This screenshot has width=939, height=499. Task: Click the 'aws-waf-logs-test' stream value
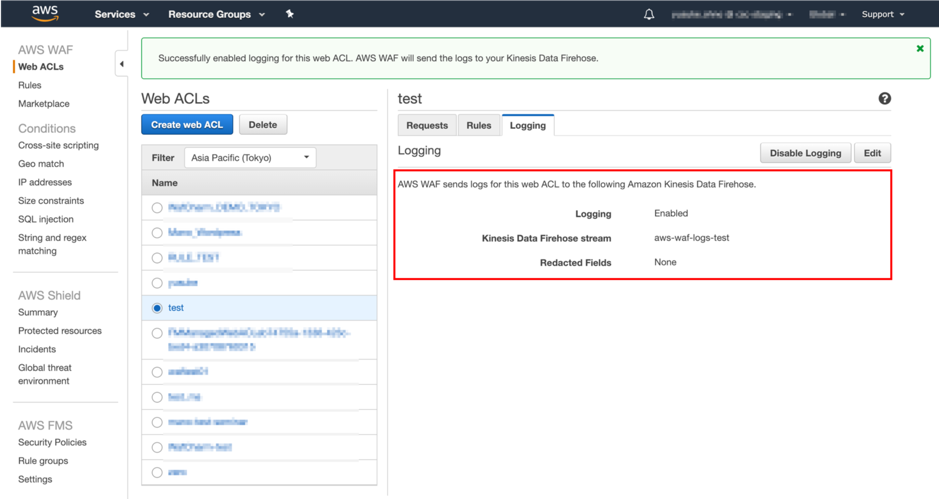(x=692, y=238)
